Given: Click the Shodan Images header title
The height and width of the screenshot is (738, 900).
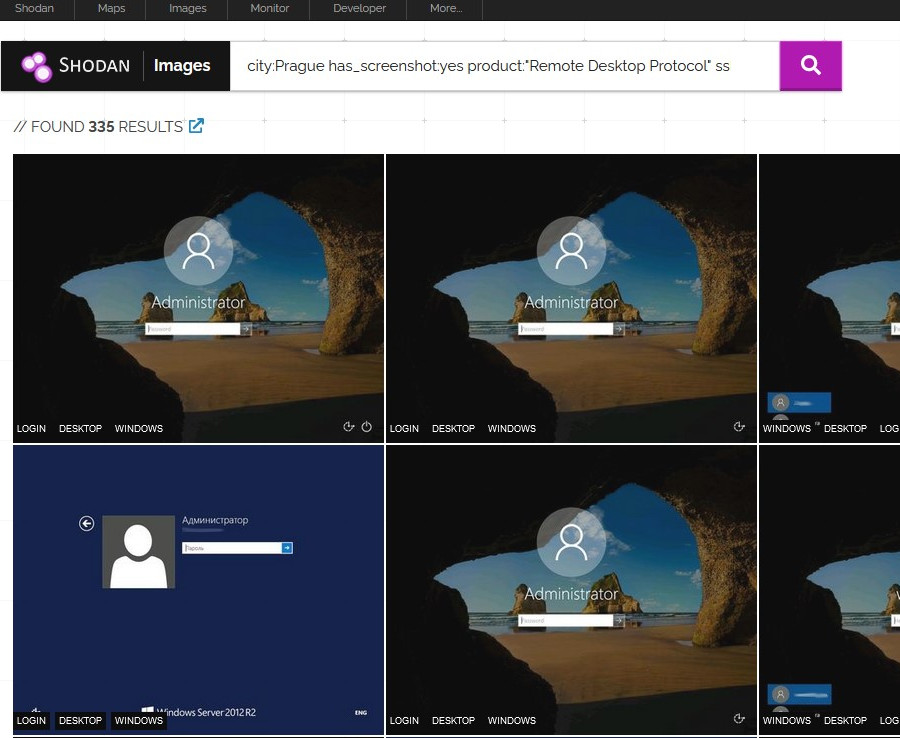Looking at the screenshot, I should pyautogui.click(x=182, y=65).
